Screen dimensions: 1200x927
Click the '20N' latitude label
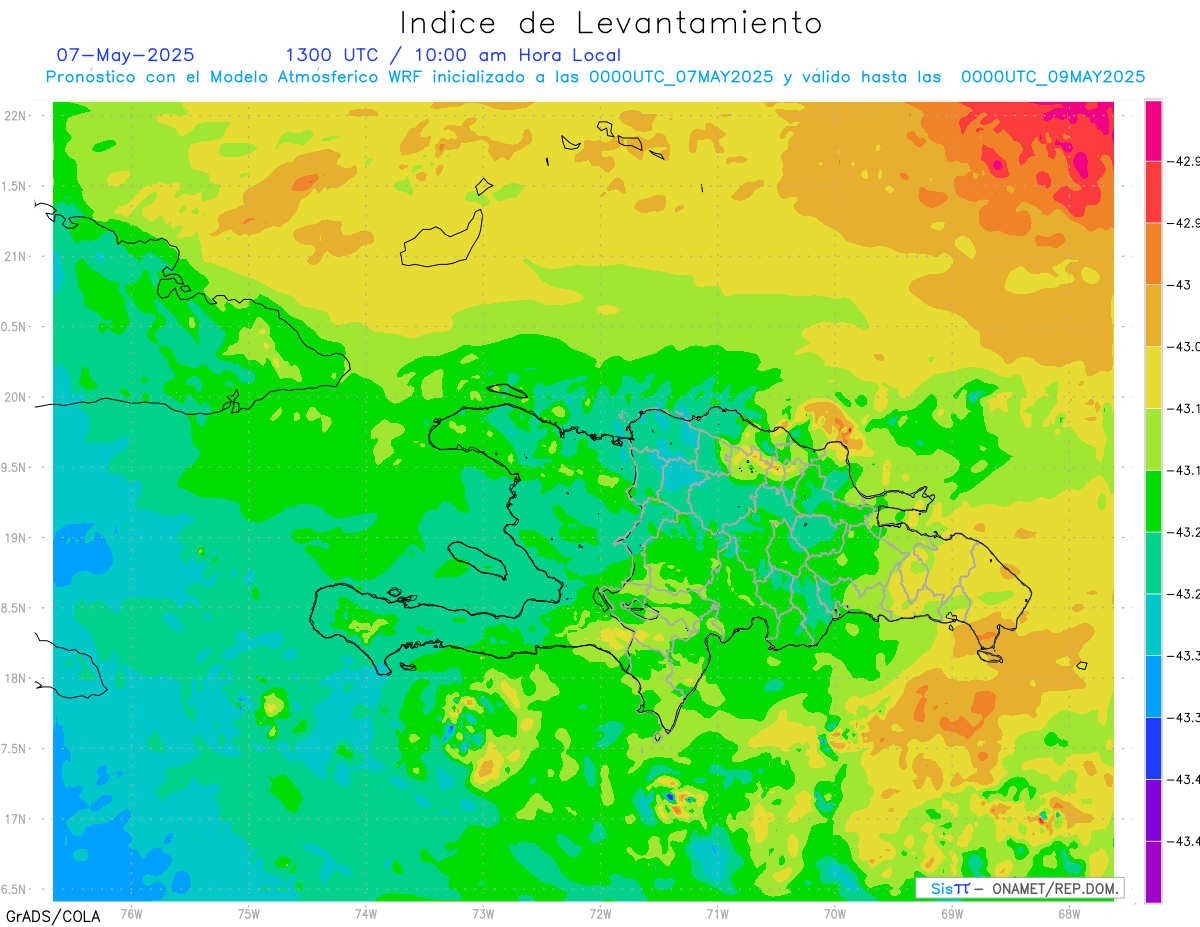pos(16,397)
